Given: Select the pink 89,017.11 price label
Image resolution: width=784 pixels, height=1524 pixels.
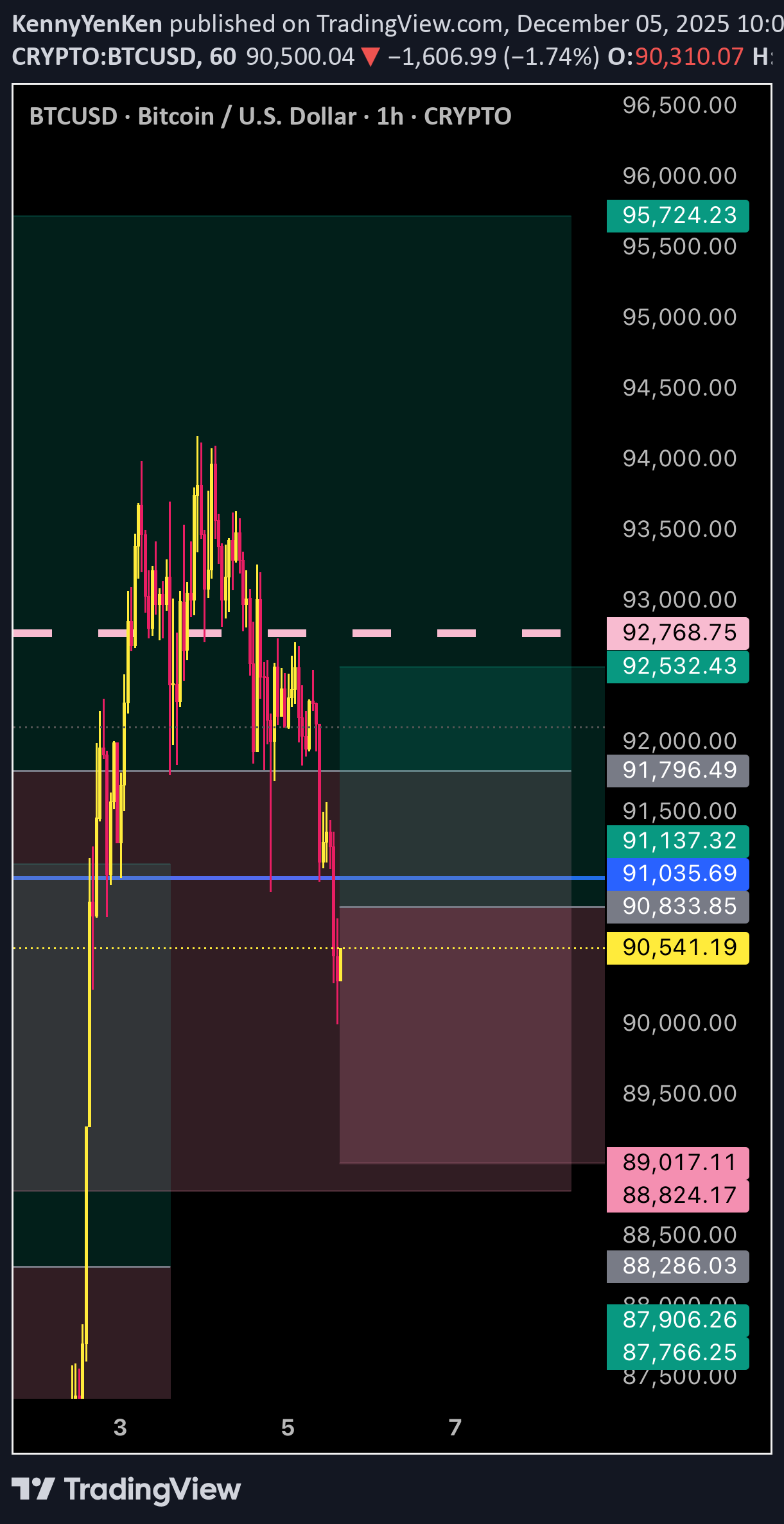Looking at the screenshot, I should pyautogui.click(x=678, y=1163).
